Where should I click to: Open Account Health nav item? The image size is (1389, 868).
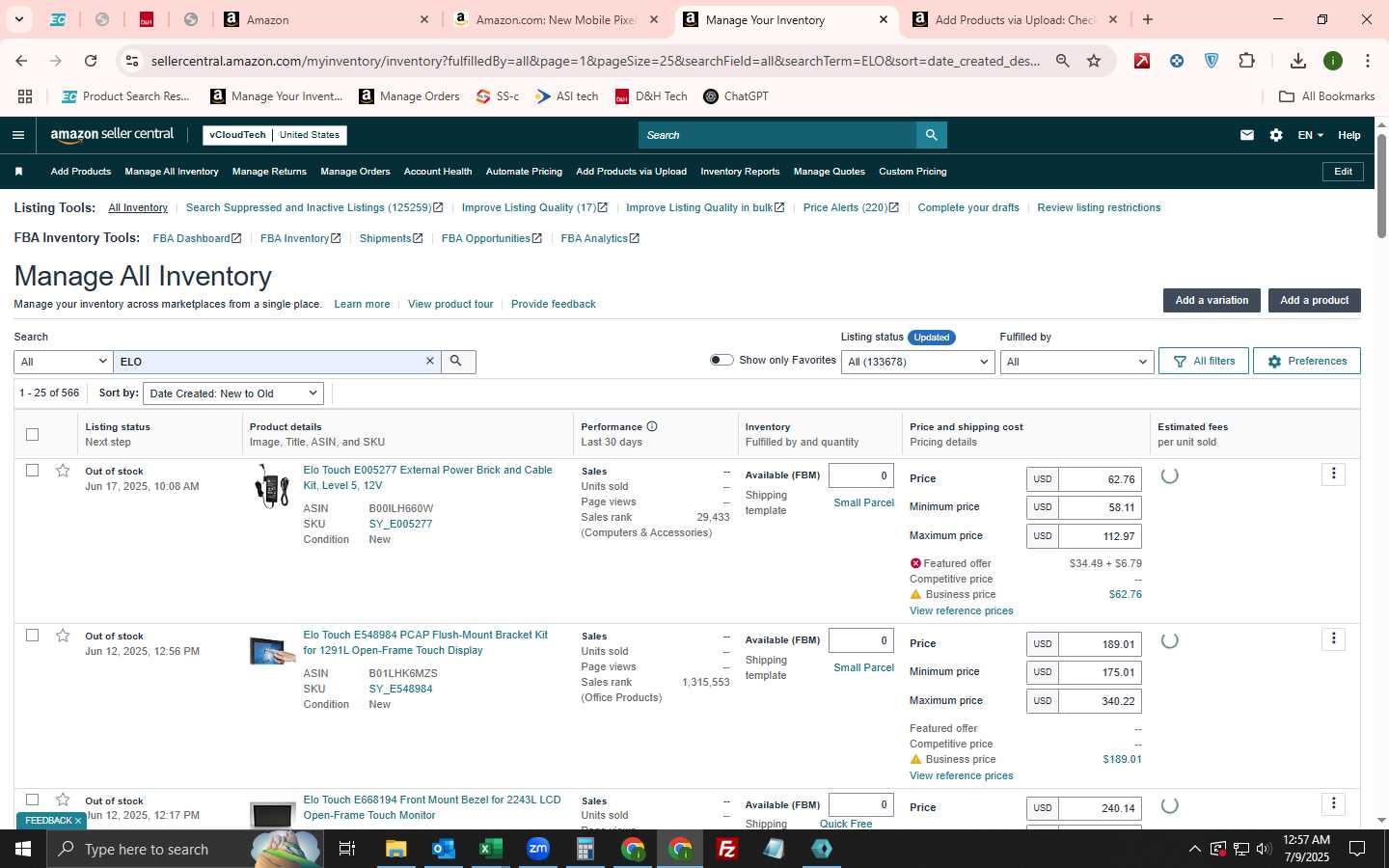click(438, 172)
